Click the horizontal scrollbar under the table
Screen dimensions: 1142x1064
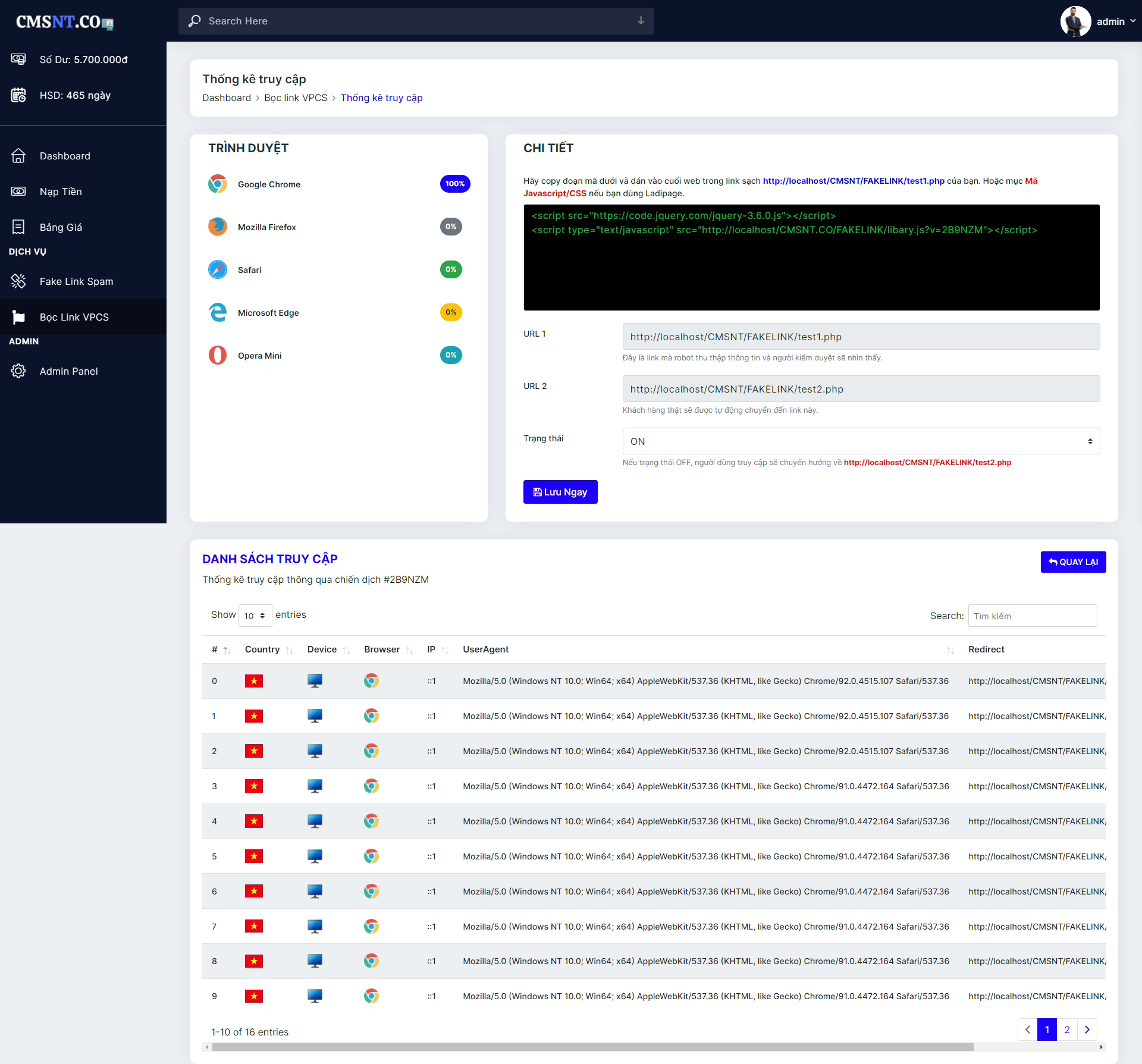pyautogui.click(x=592, y=1047)
